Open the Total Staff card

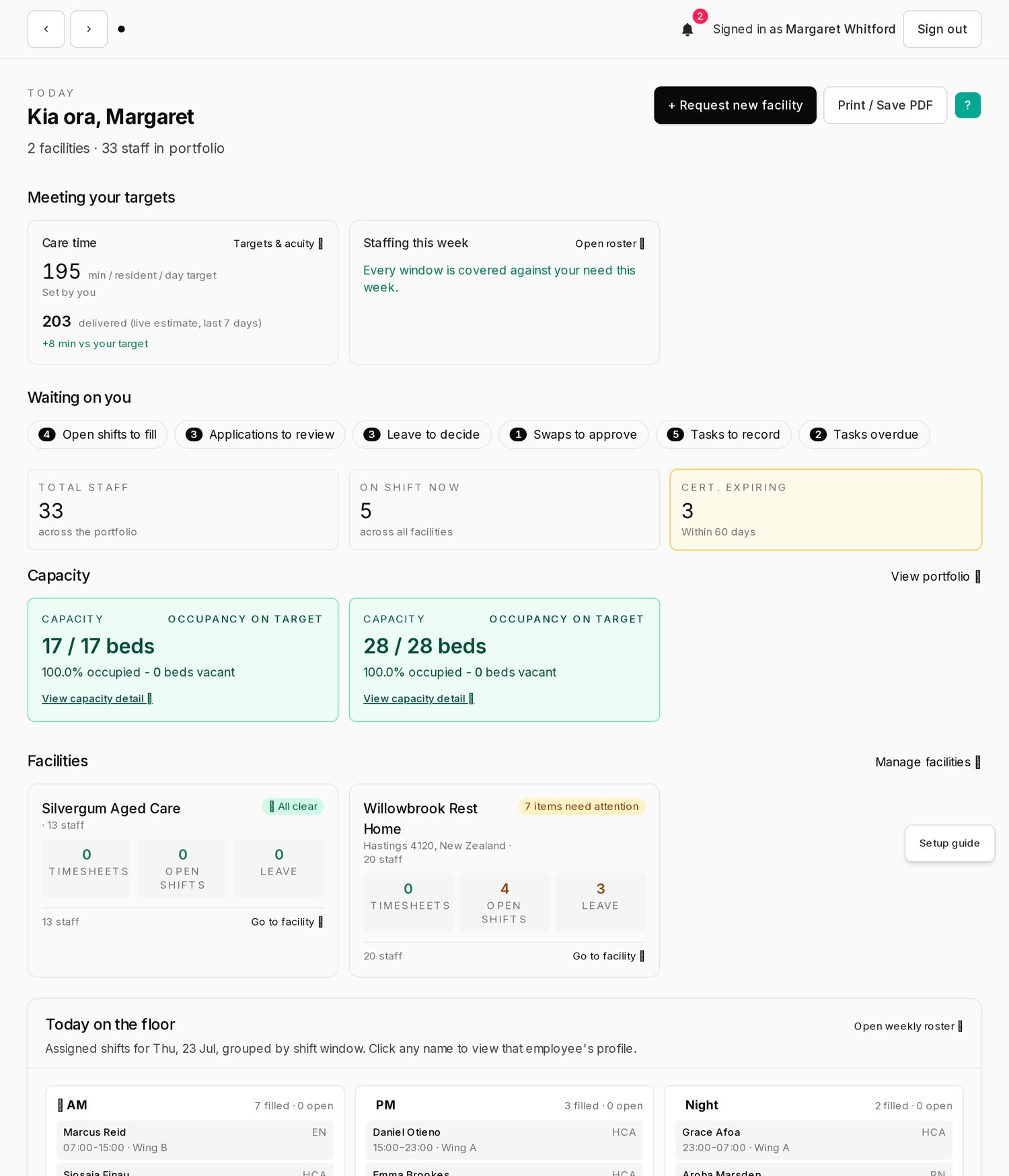[183, 510]
